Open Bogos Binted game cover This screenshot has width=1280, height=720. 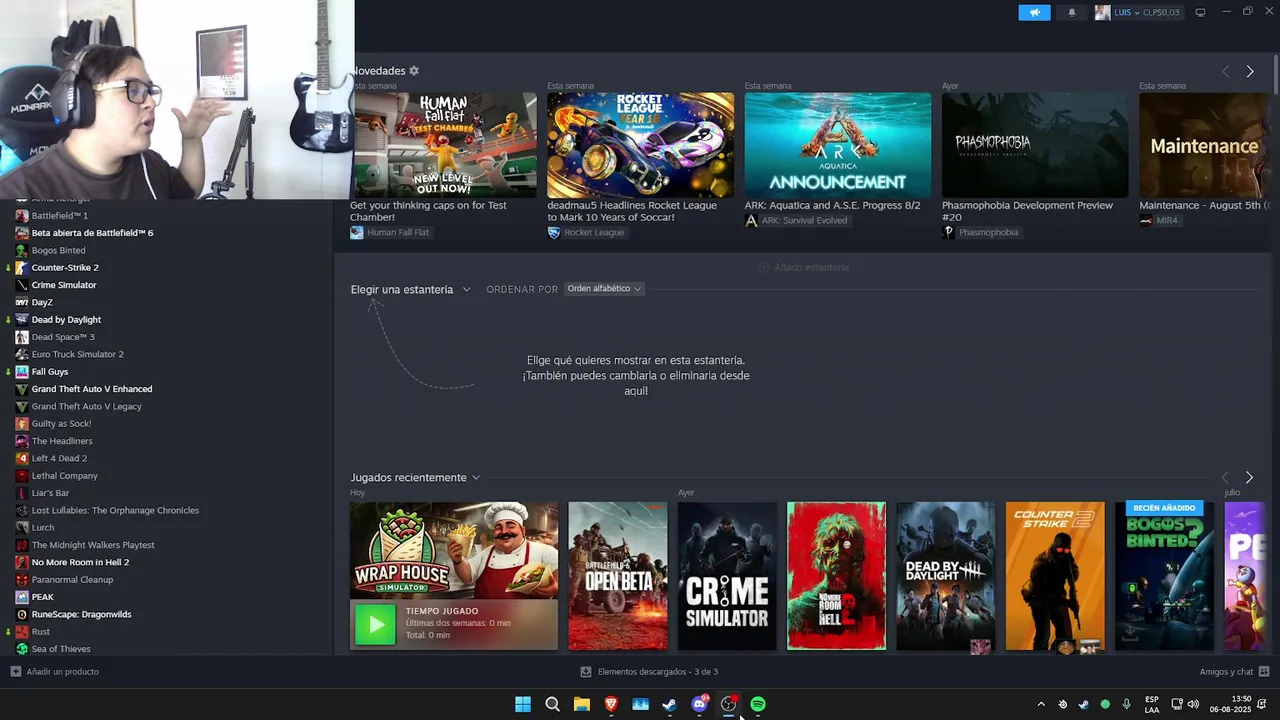tap(1164, 576)
